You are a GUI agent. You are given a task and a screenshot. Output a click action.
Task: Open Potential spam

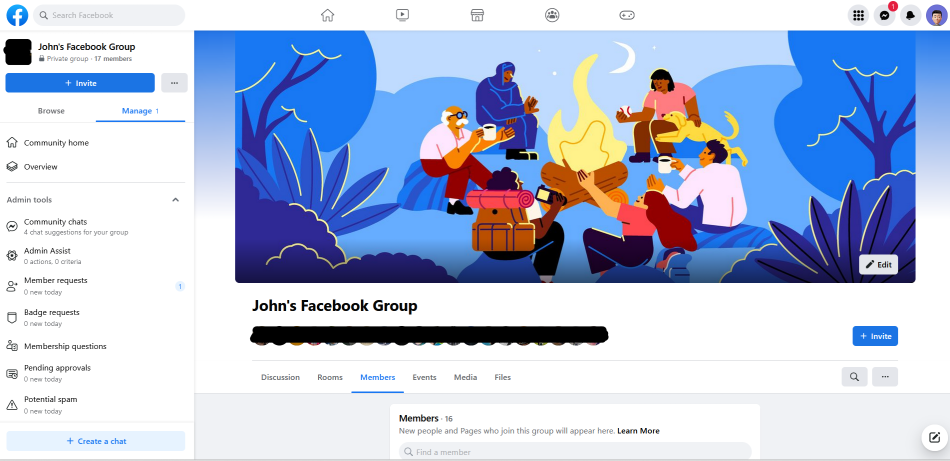coord(96,405)
